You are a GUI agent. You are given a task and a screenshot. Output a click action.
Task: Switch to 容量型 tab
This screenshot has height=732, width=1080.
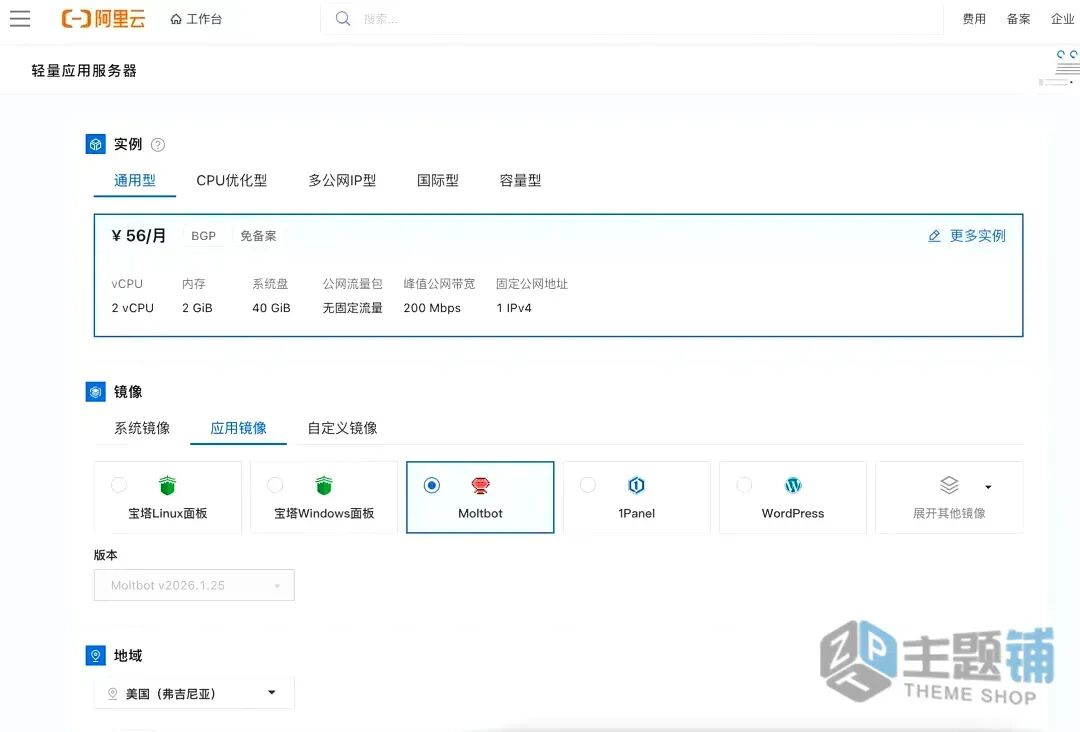coord(520,180)
